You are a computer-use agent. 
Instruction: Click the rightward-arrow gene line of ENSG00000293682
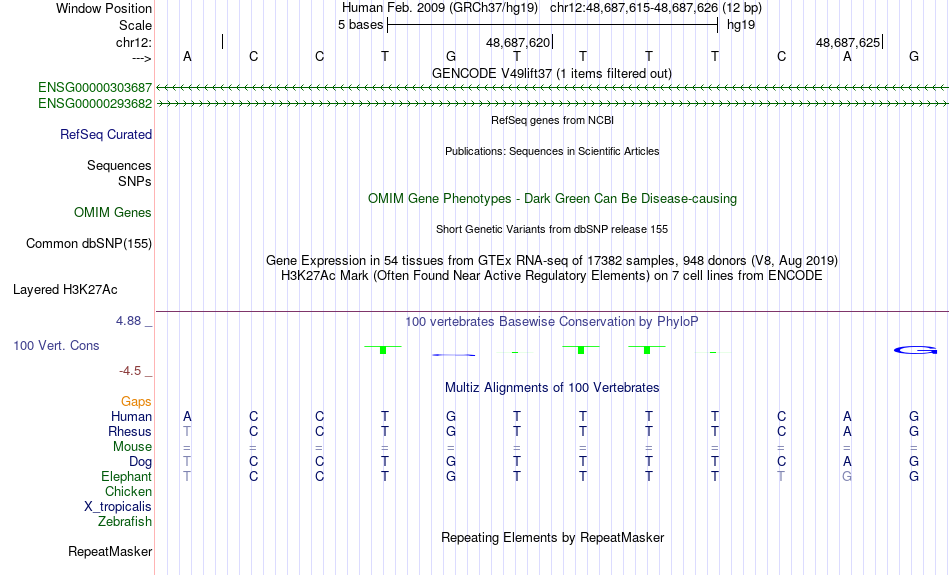click(x=553, y=104)
